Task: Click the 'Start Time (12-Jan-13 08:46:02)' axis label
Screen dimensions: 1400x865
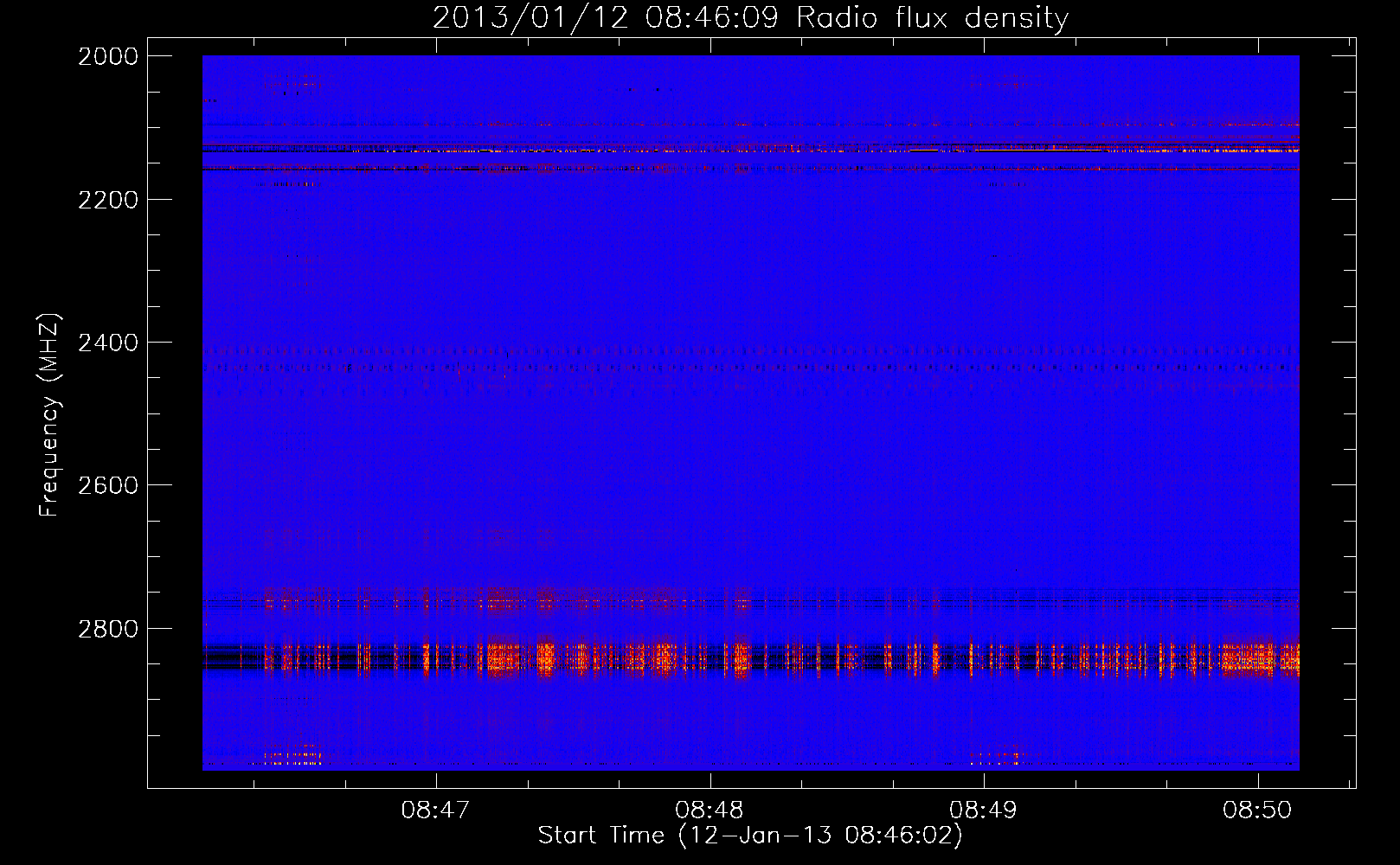Action: (x=750, y=836)
